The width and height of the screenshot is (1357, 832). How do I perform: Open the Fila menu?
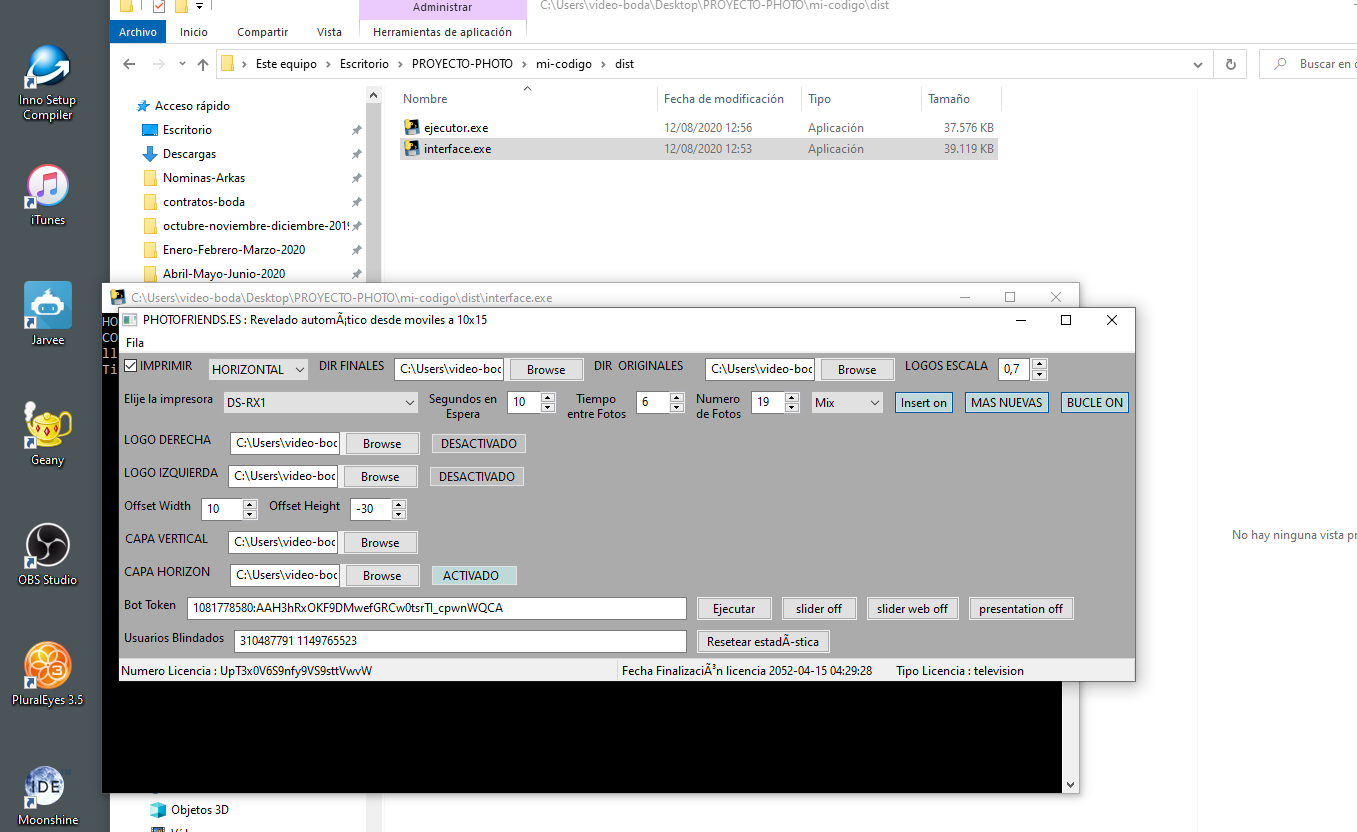click(134, 342)
